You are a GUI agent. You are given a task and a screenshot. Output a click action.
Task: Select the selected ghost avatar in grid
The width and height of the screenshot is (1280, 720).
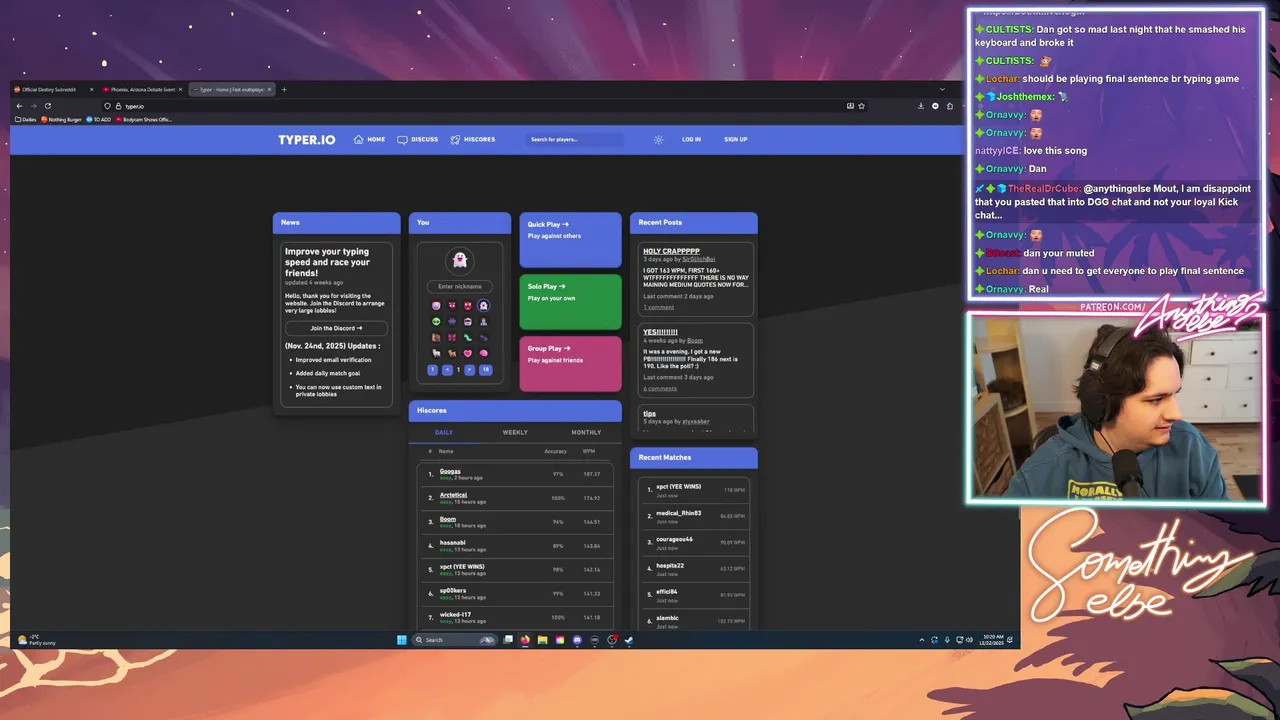[484, 306]
